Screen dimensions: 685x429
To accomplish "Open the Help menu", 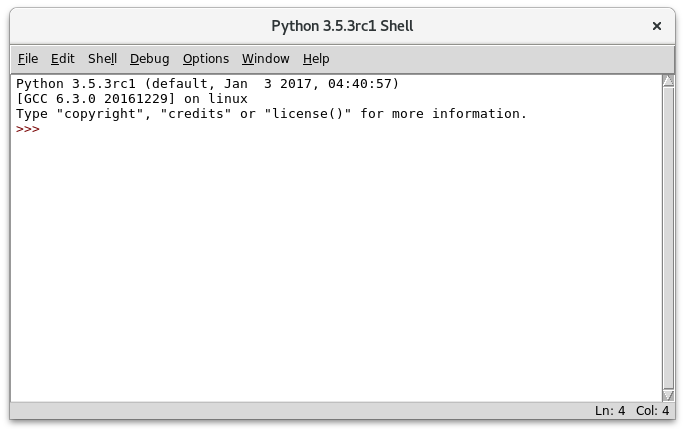I will (316, 59).
